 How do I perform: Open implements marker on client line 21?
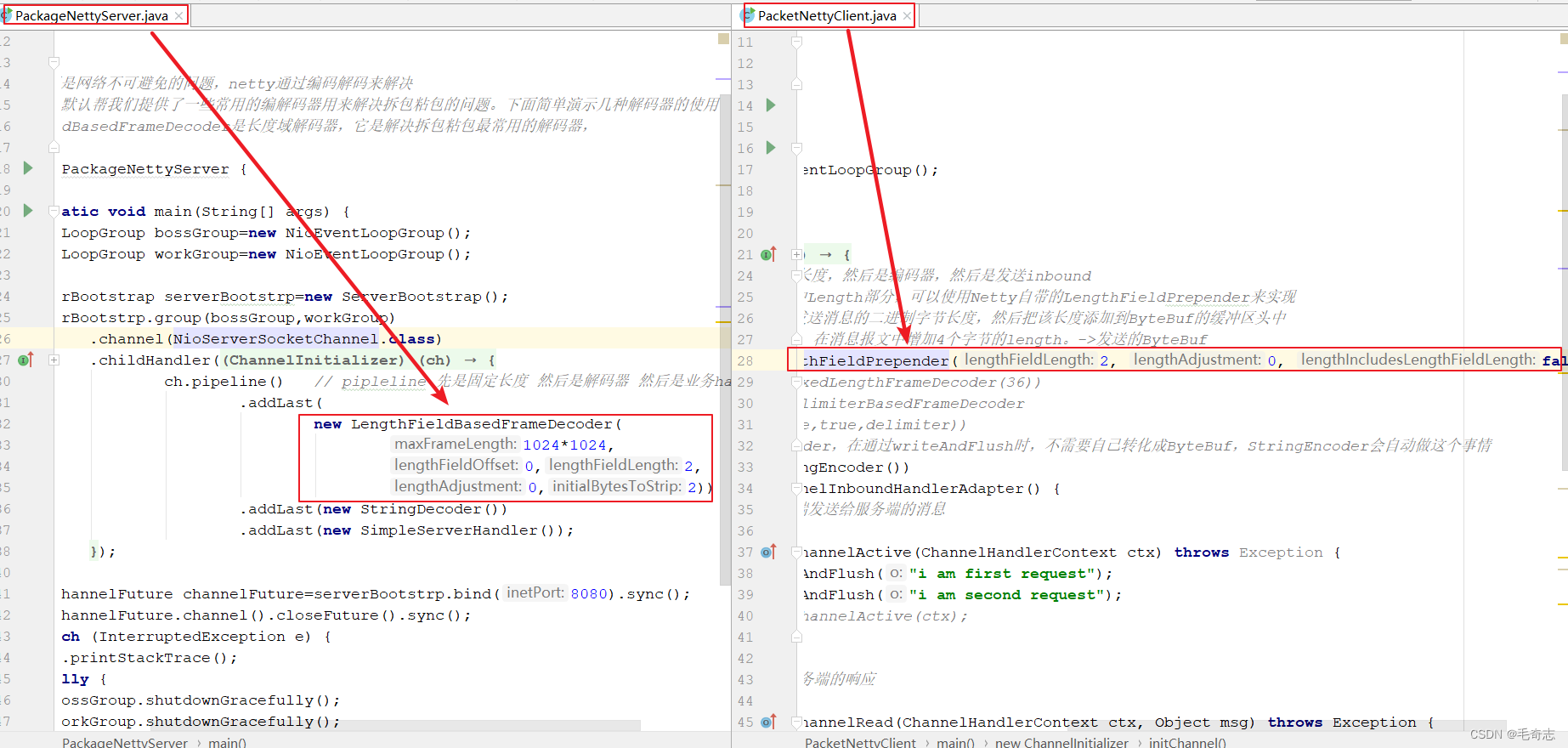(768, 254)
